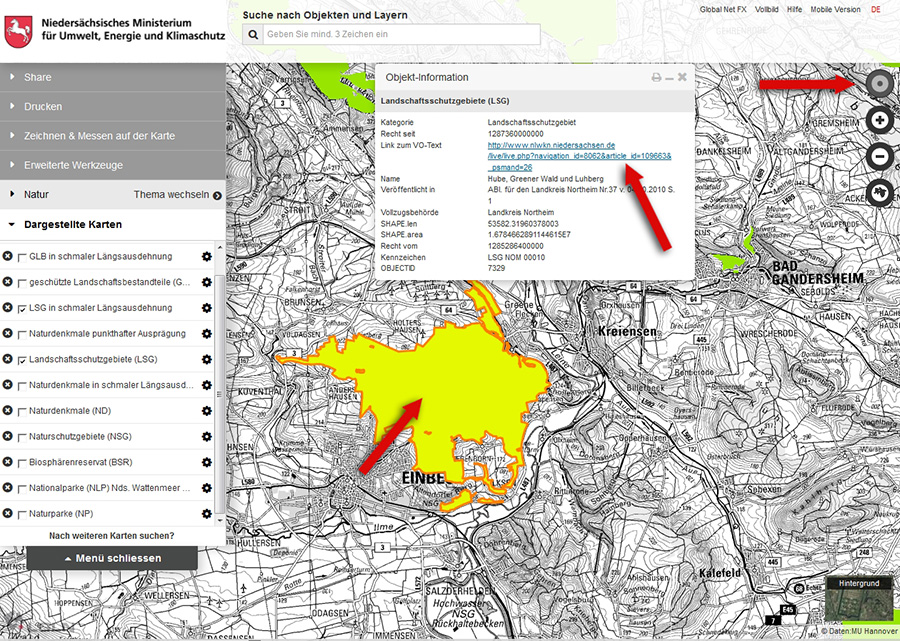
Task: Uncheck the Landschaftsschutzgebiete (LSG) layer checkbox
Action: tap(22, 360)
